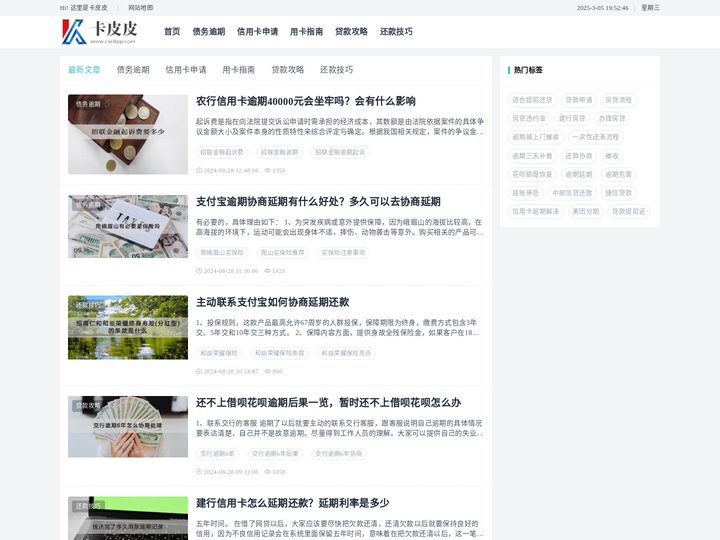Click the 爬山买保险推荐 tag
The width and height of the screenshot is (720, 540).
pos(283,253)
